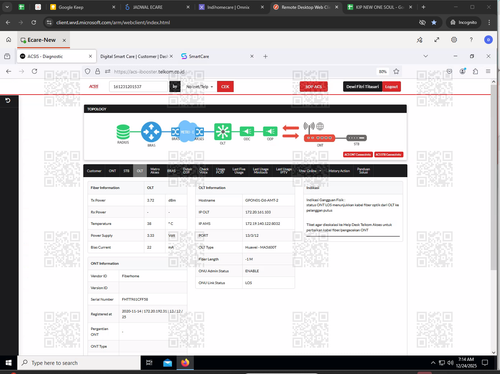Click the fullscreen expand arrows icon
500x374 pixels.
[437, 40]
